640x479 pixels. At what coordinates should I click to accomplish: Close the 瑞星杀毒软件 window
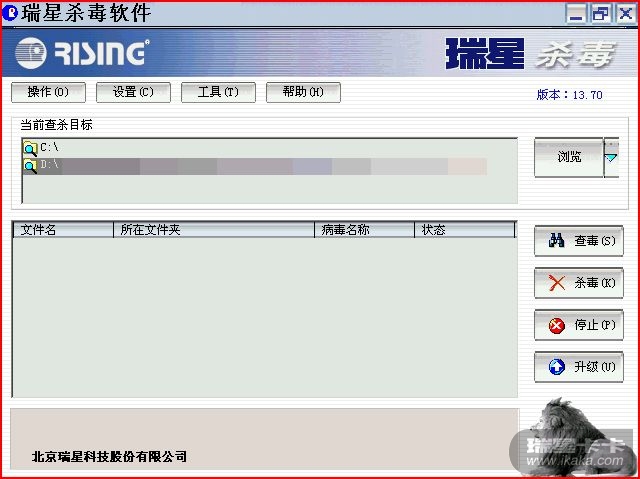click(626, 13)
